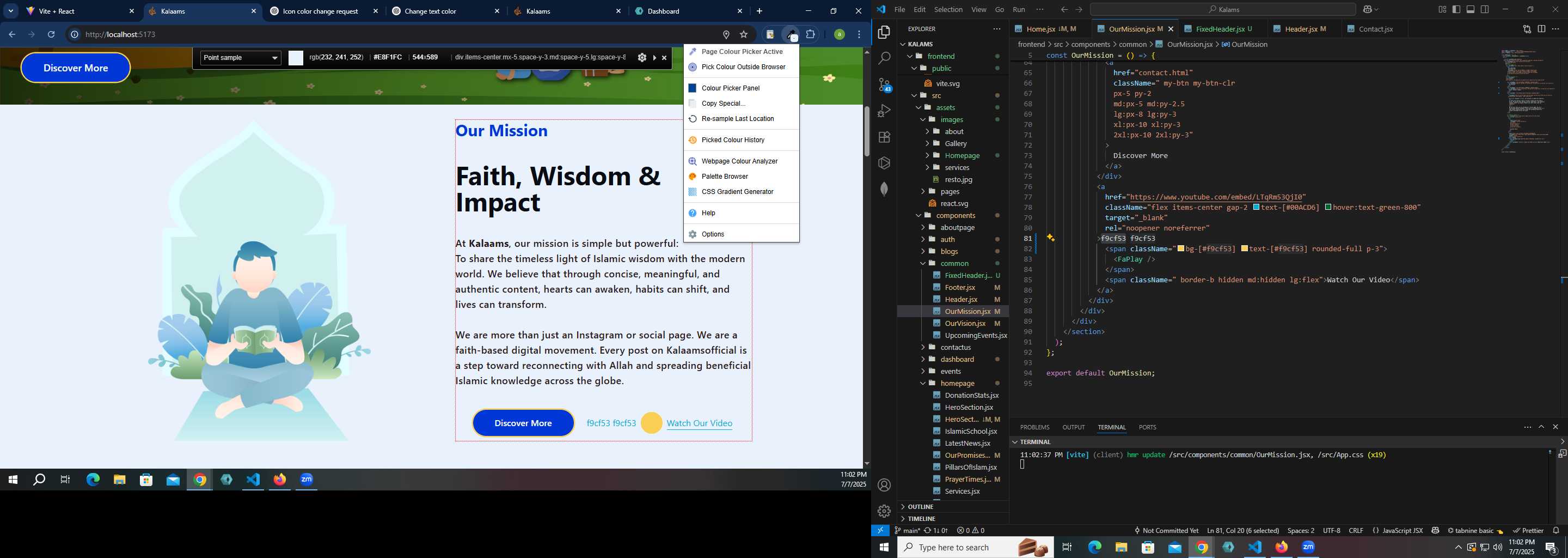Open Chrome Extensions puzzle icon
This screenshot has height=558, width=1568.
811,34
